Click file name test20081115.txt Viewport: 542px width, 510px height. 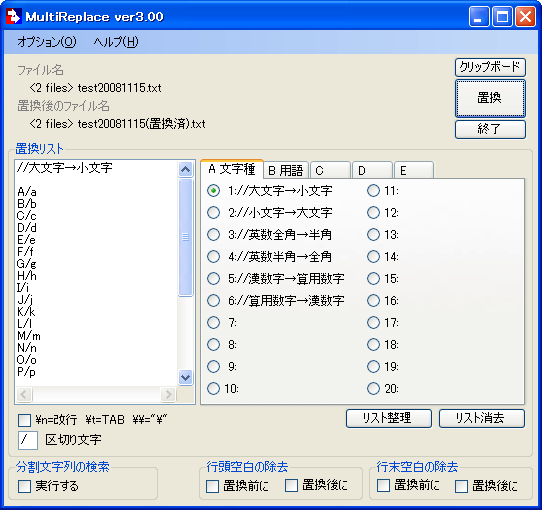(119, 88)
